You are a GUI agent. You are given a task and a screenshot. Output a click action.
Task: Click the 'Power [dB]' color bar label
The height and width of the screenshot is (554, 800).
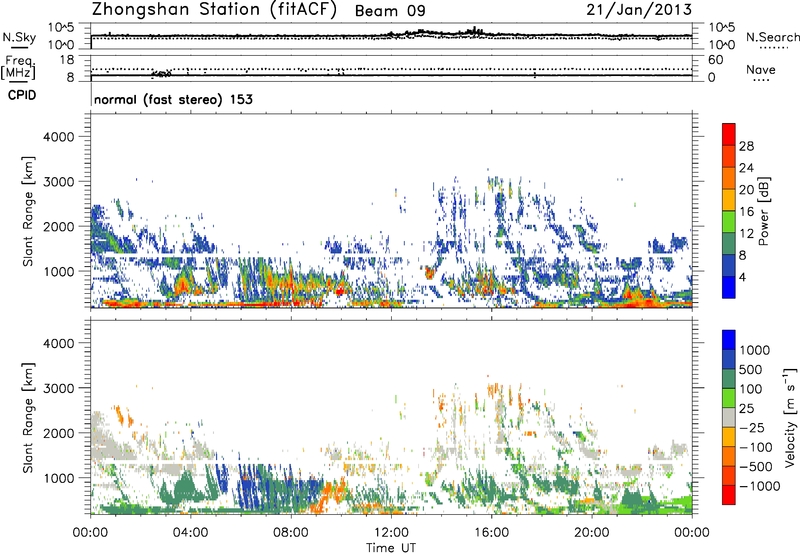[763, 211]
